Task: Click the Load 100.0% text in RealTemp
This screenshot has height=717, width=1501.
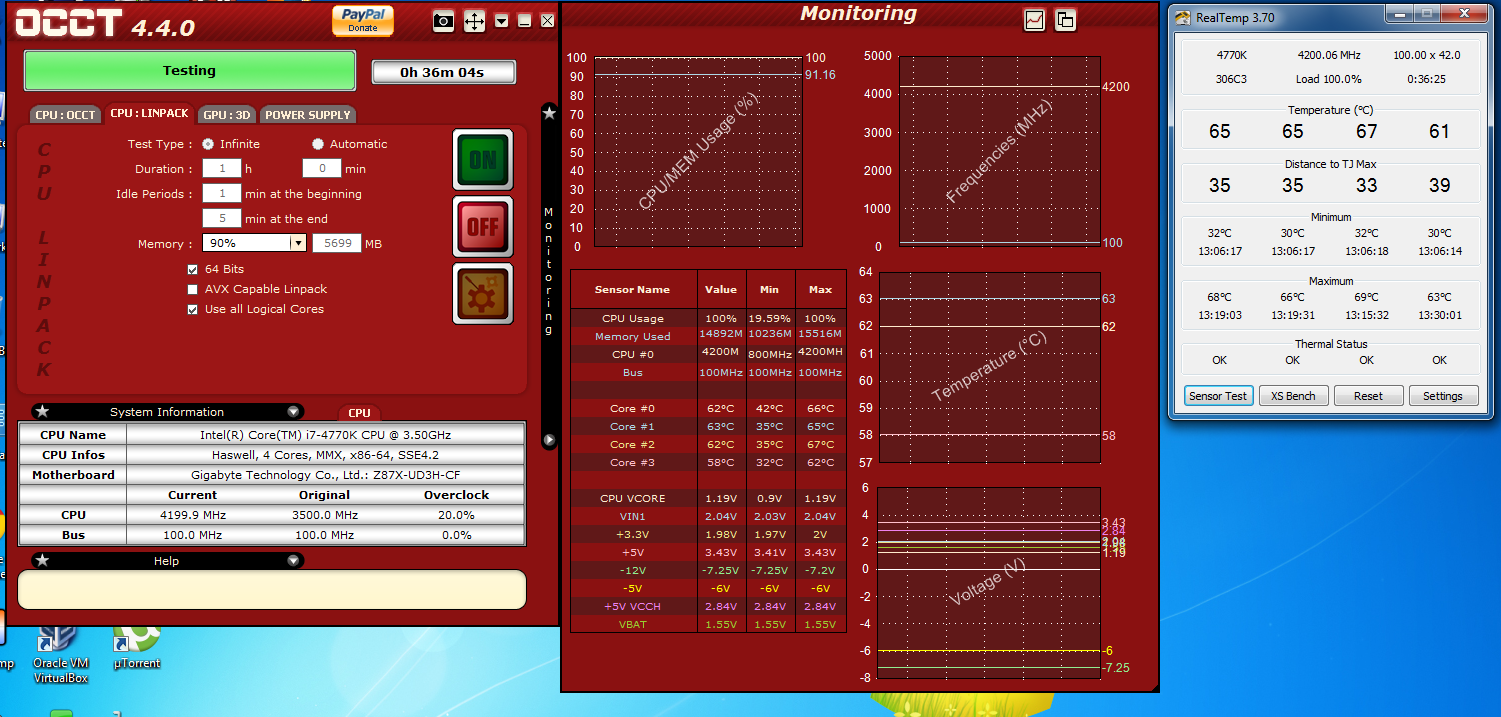Action: [1329, 79]
